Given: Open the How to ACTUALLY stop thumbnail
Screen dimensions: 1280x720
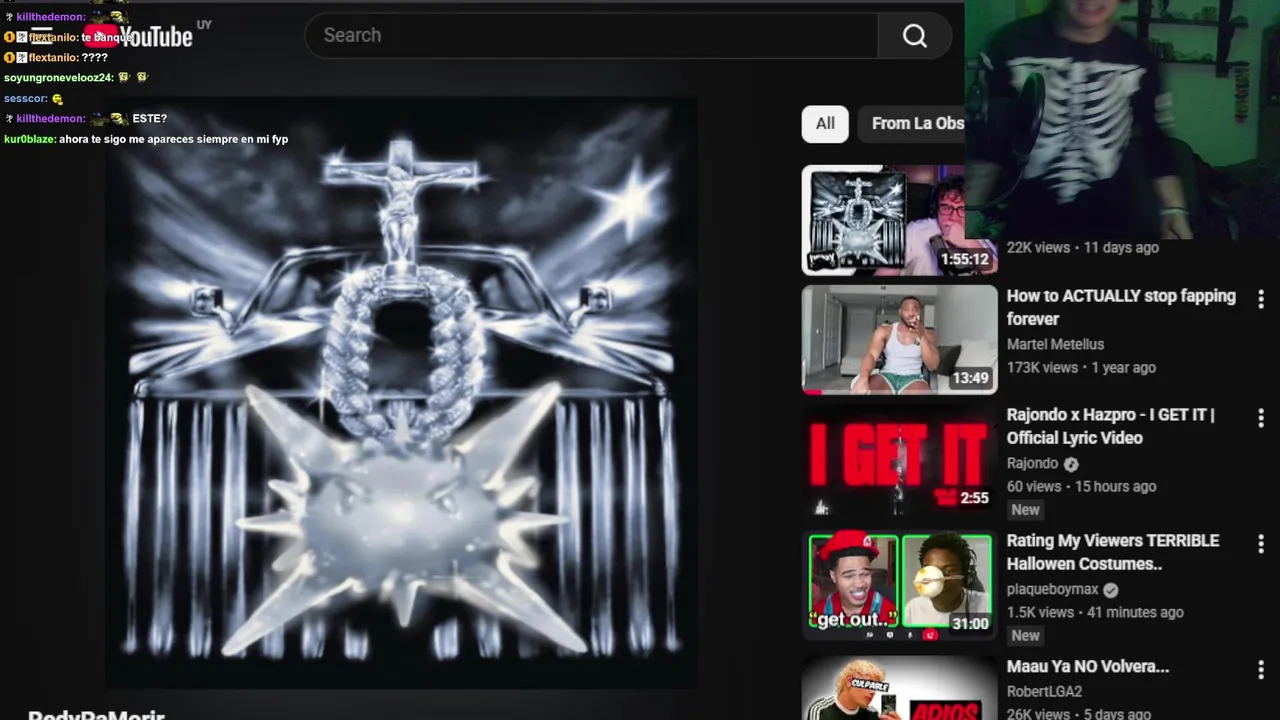Looking at the screenshot, I should pyautogui.click(x=899, y=340).
